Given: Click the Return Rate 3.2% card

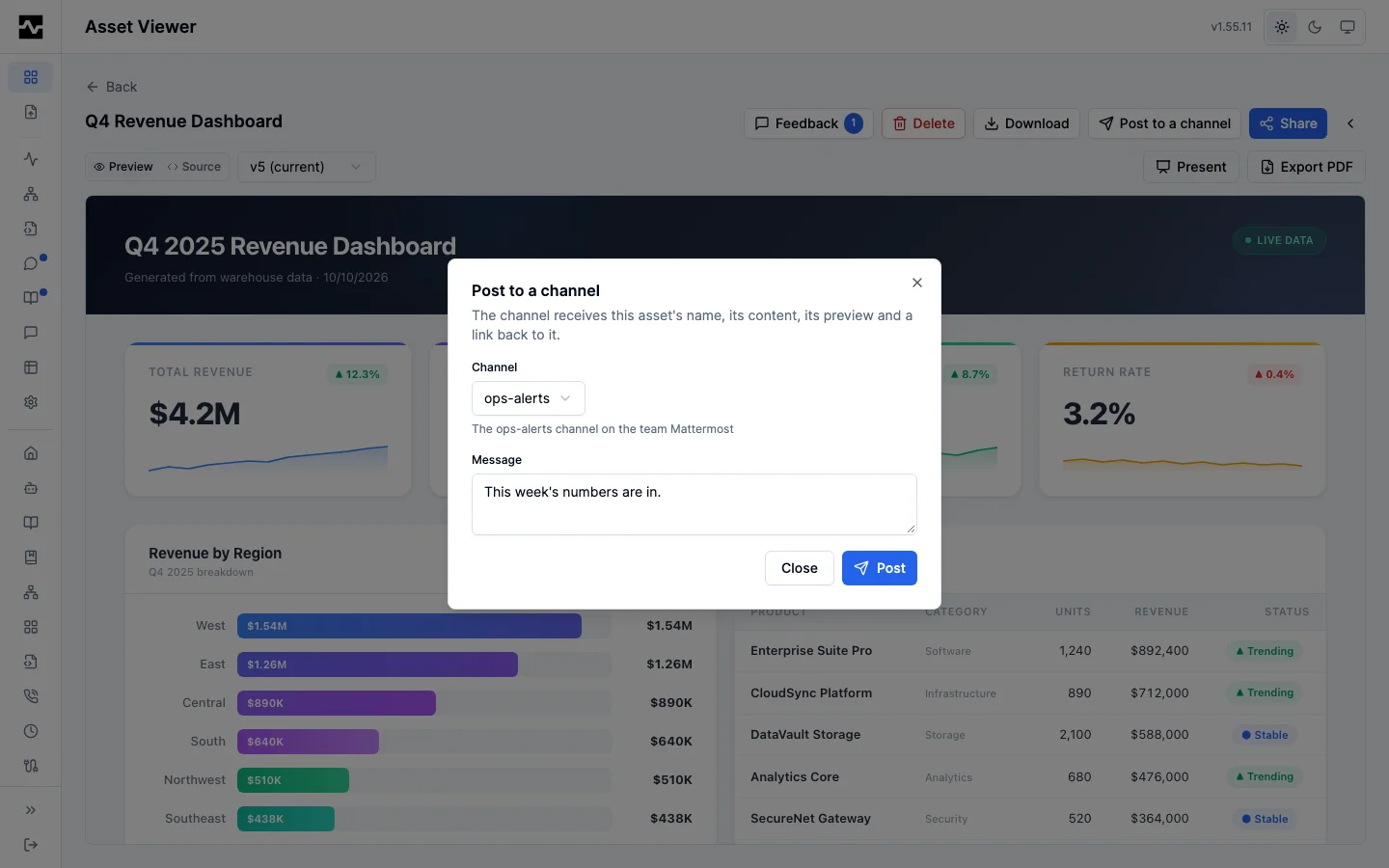Looking at the screenshot, I should click(1183, 420).
